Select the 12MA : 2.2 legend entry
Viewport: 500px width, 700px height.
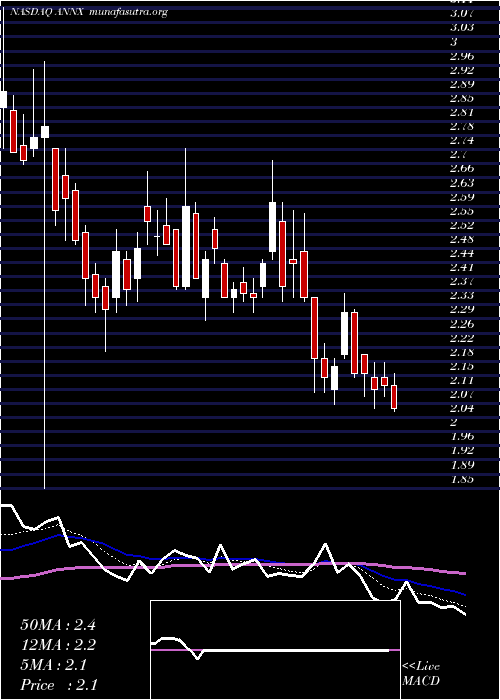pyautogui.click(x=58, y=645)
